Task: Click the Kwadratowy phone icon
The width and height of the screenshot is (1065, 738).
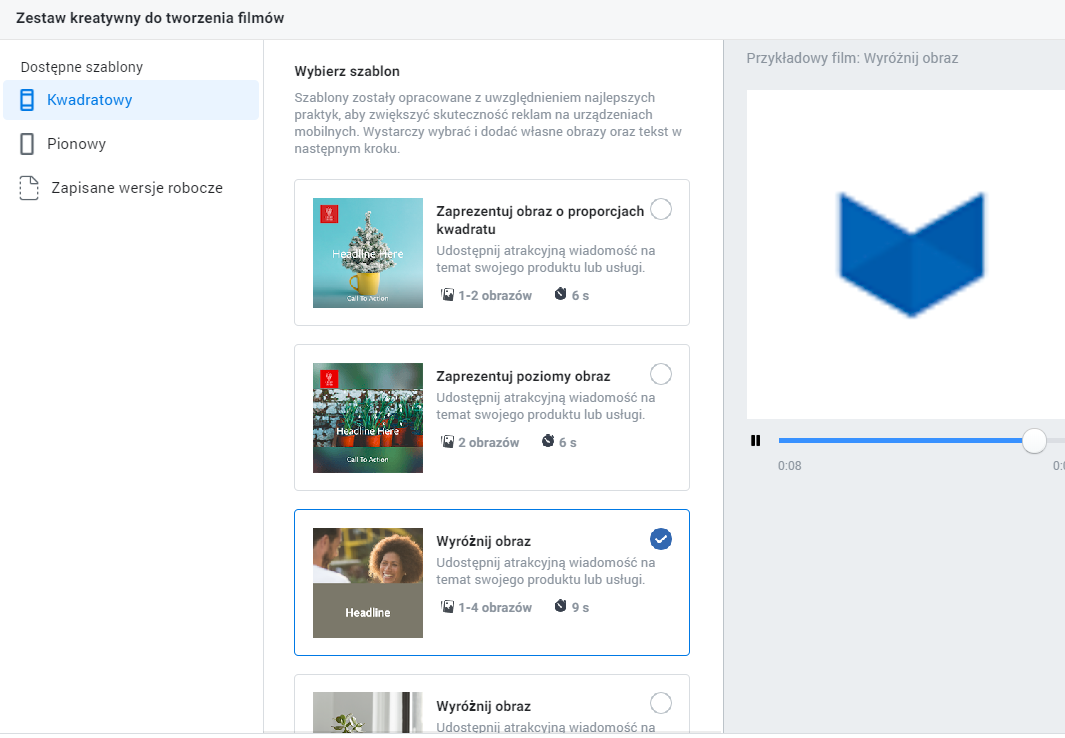Action: click(27, 100)
